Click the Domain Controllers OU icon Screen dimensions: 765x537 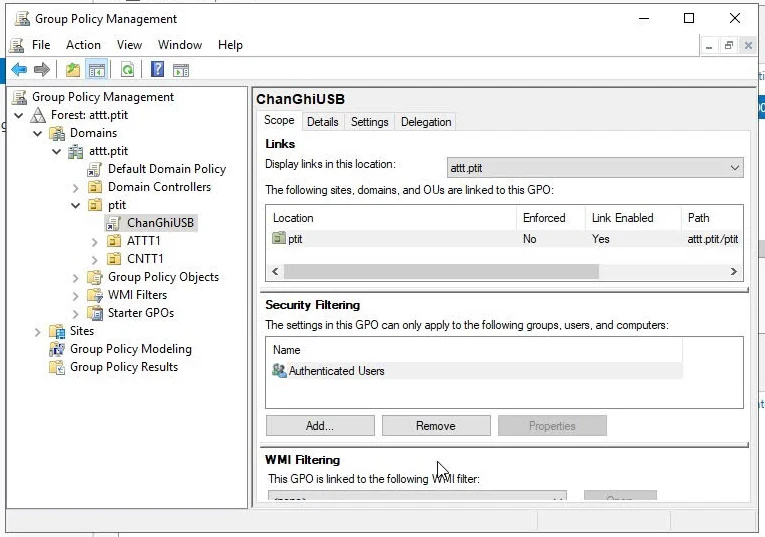tap(95, 187)
